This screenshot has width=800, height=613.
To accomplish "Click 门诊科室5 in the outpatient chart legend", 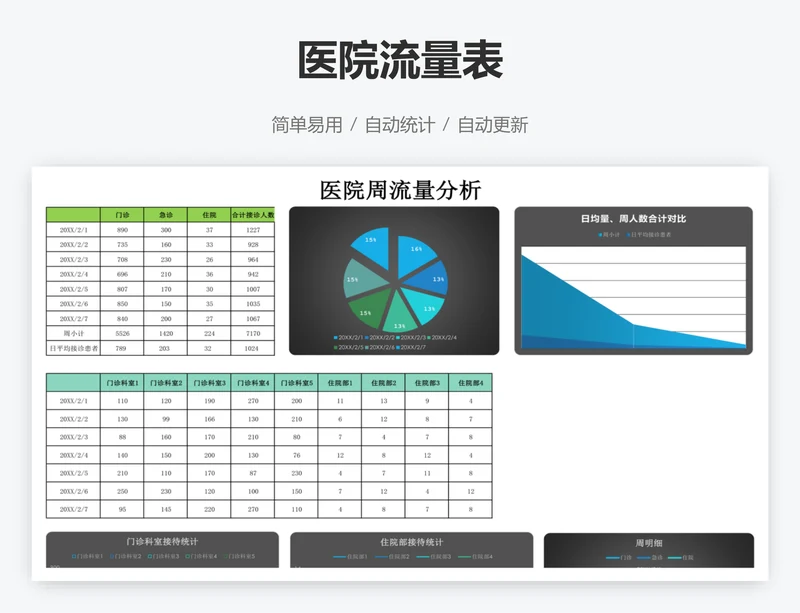I will 239,556.
